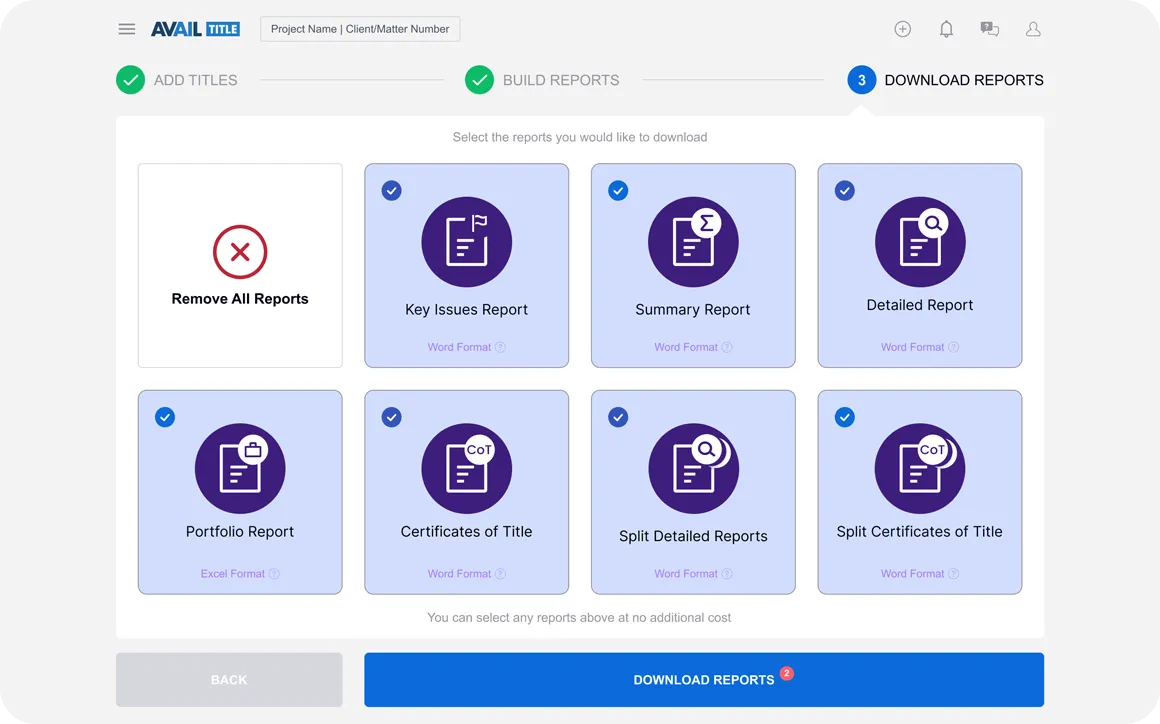The width and height of the screenshot is (1160, 724).
Task: Open the user profile icon
Action: pyautogui.click(x=1033, y=29)
